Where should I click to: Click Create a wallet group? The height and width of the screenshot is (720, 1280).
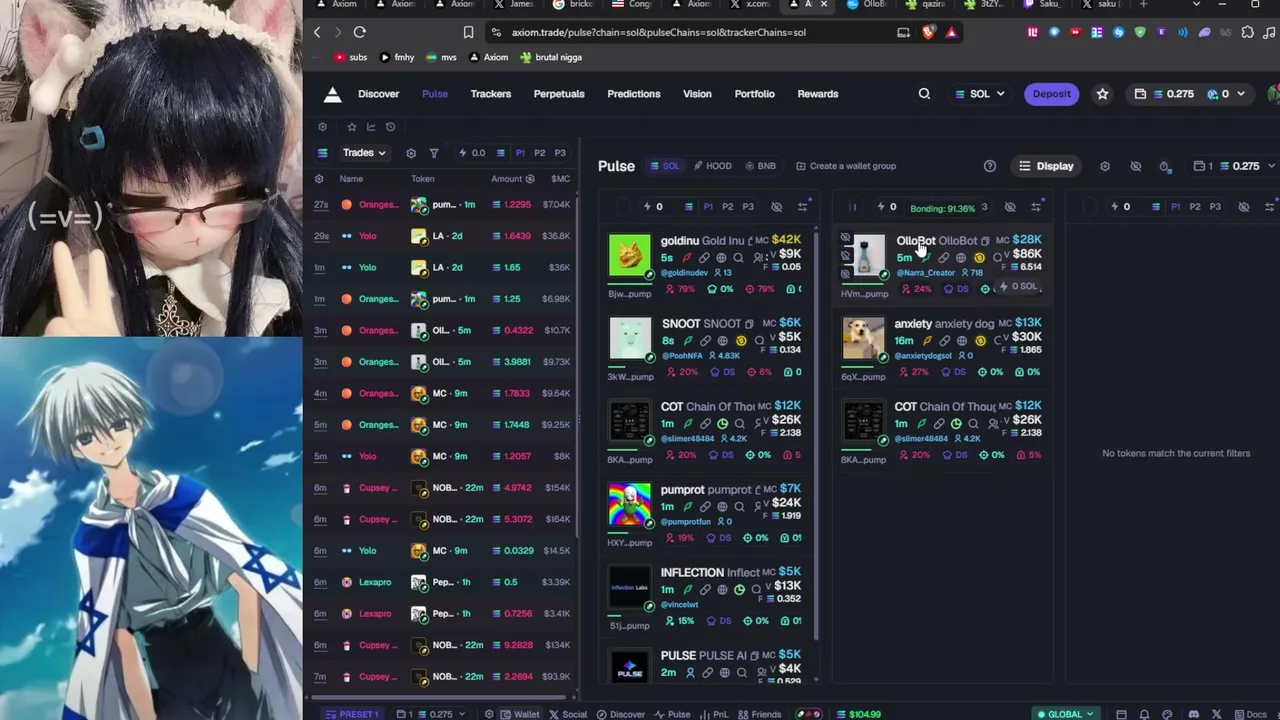[846, 166]
